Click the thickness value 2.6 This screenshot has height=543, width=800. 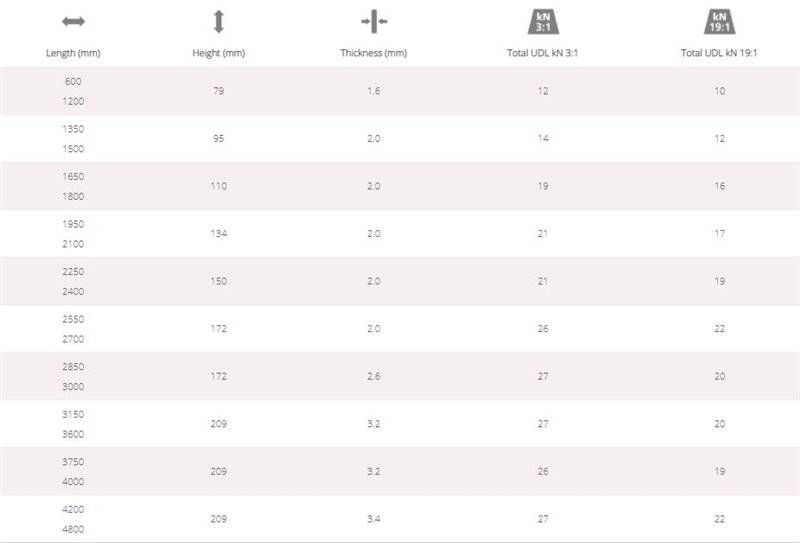click(x=373, y=376)
